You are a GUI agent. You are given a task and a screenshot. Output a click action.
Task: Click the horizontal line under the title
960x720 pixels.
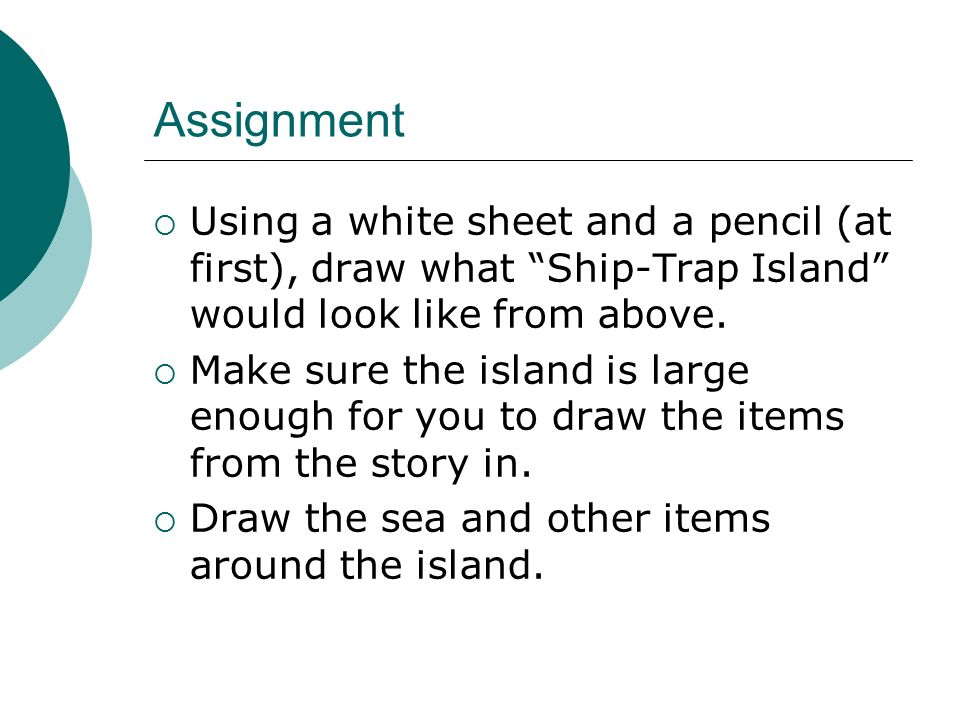(x=528, y=160)
